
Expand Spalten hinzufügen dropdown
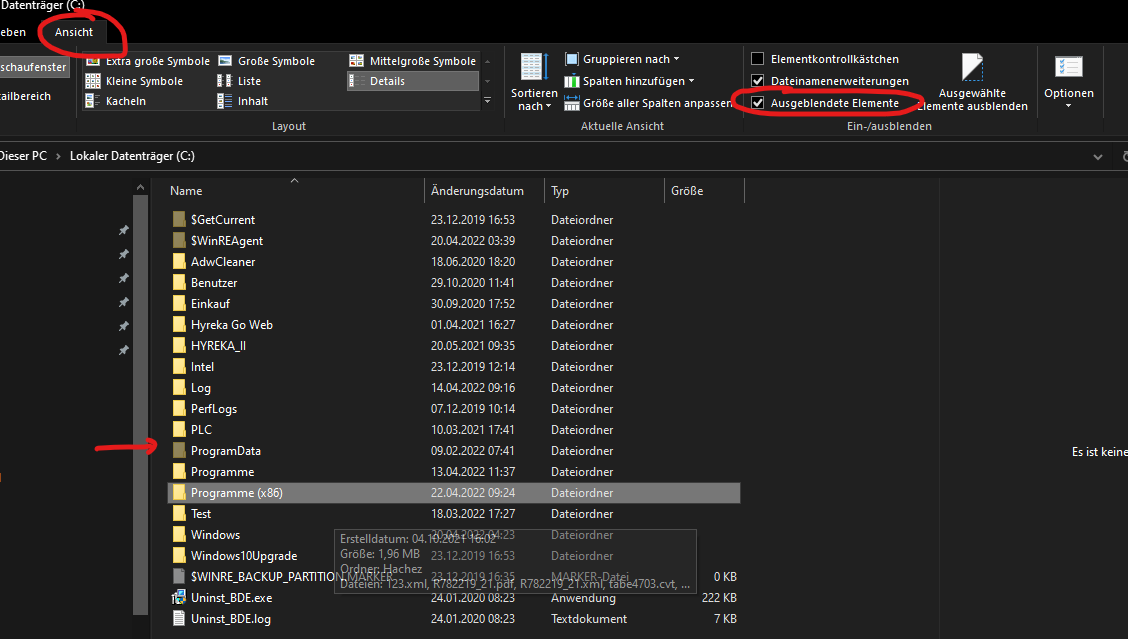629,81
